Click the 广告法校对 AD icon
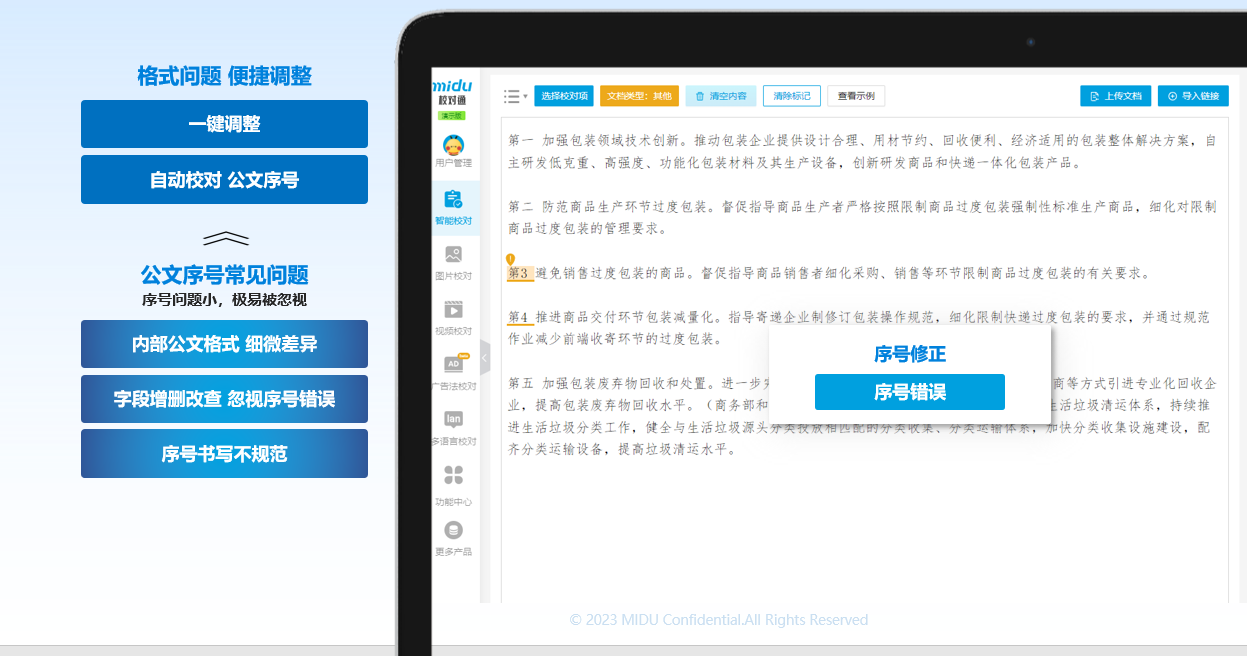Image resolution: width=1247 pixels, height=656 pixels. 453,365
